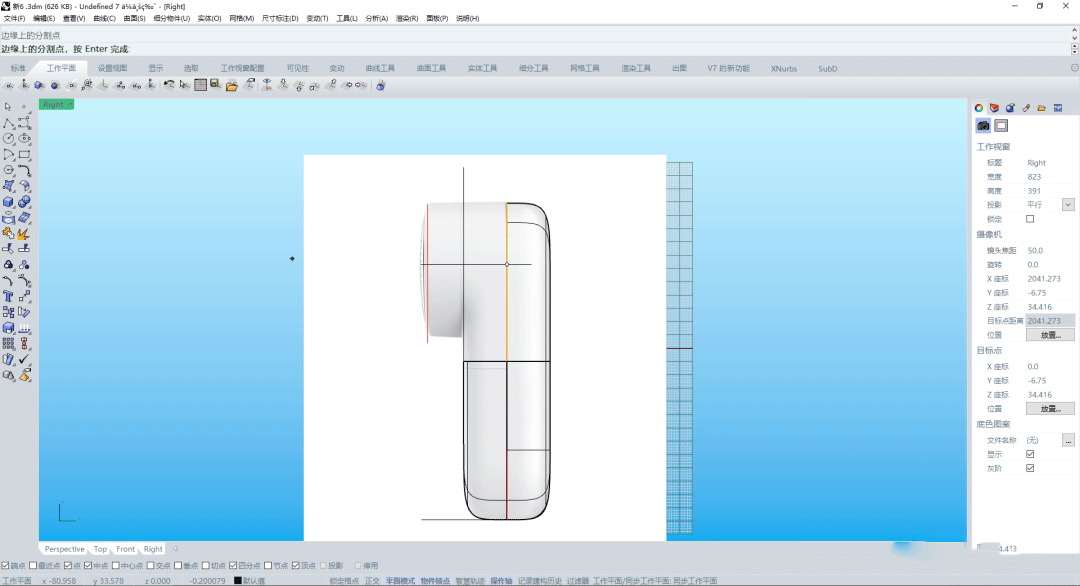Enable the 中心点 osnap checkbox
Screen dimensions: 1080x586
pyautogui.click(x=115, y=565)
